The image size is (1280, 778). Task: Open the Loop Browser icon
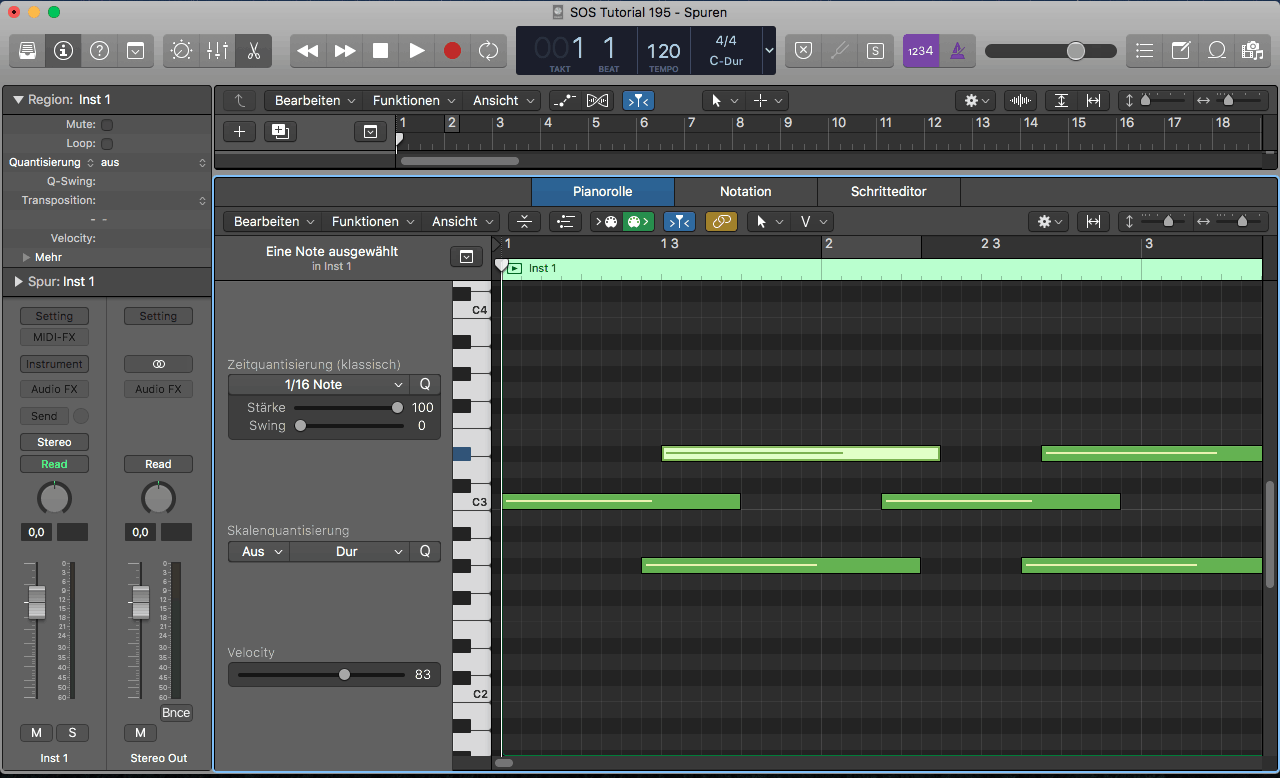pos(1216,51)
